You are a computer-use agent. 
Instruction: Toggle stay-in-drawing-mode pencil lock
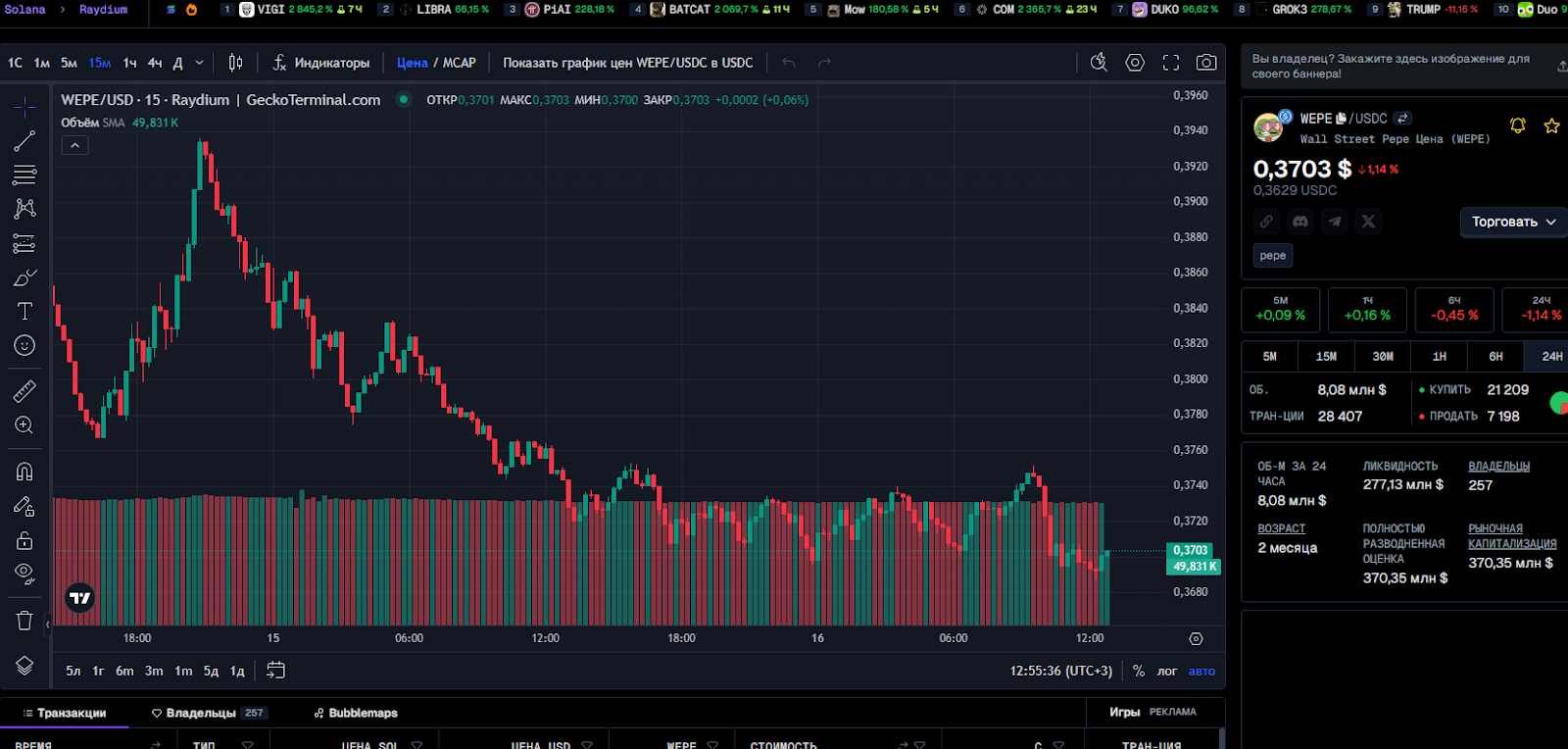(x=24, y=506)
